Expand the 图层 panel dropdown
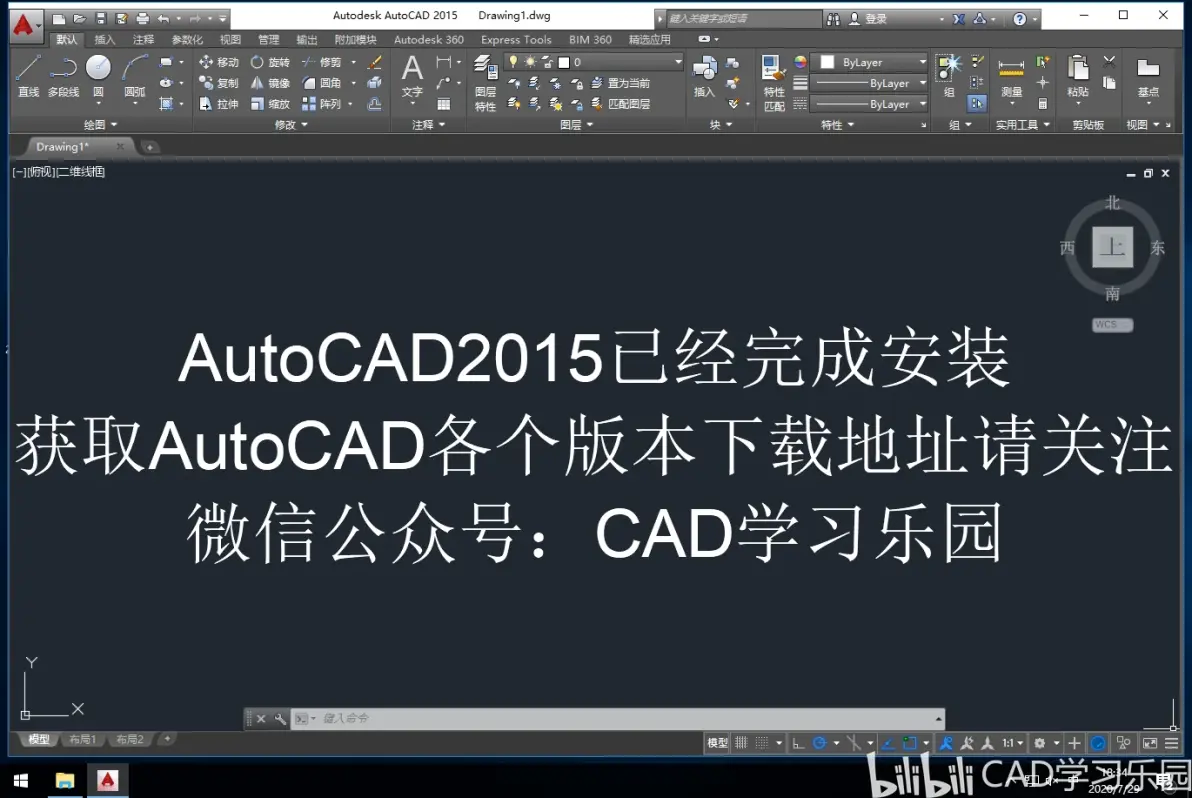 pyautogui.click(x=576, y=125)
